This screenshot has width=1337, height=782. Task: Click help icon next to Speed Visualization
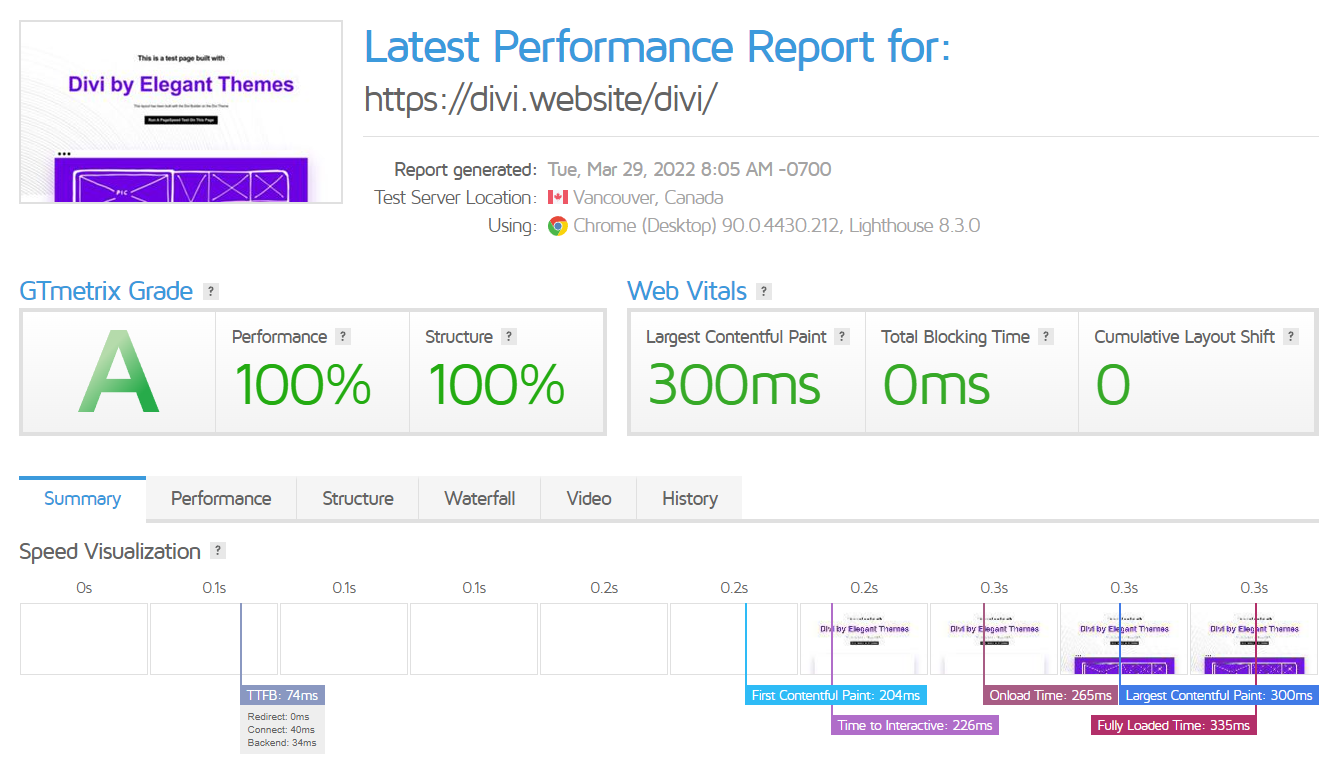[x=218, y=551]
